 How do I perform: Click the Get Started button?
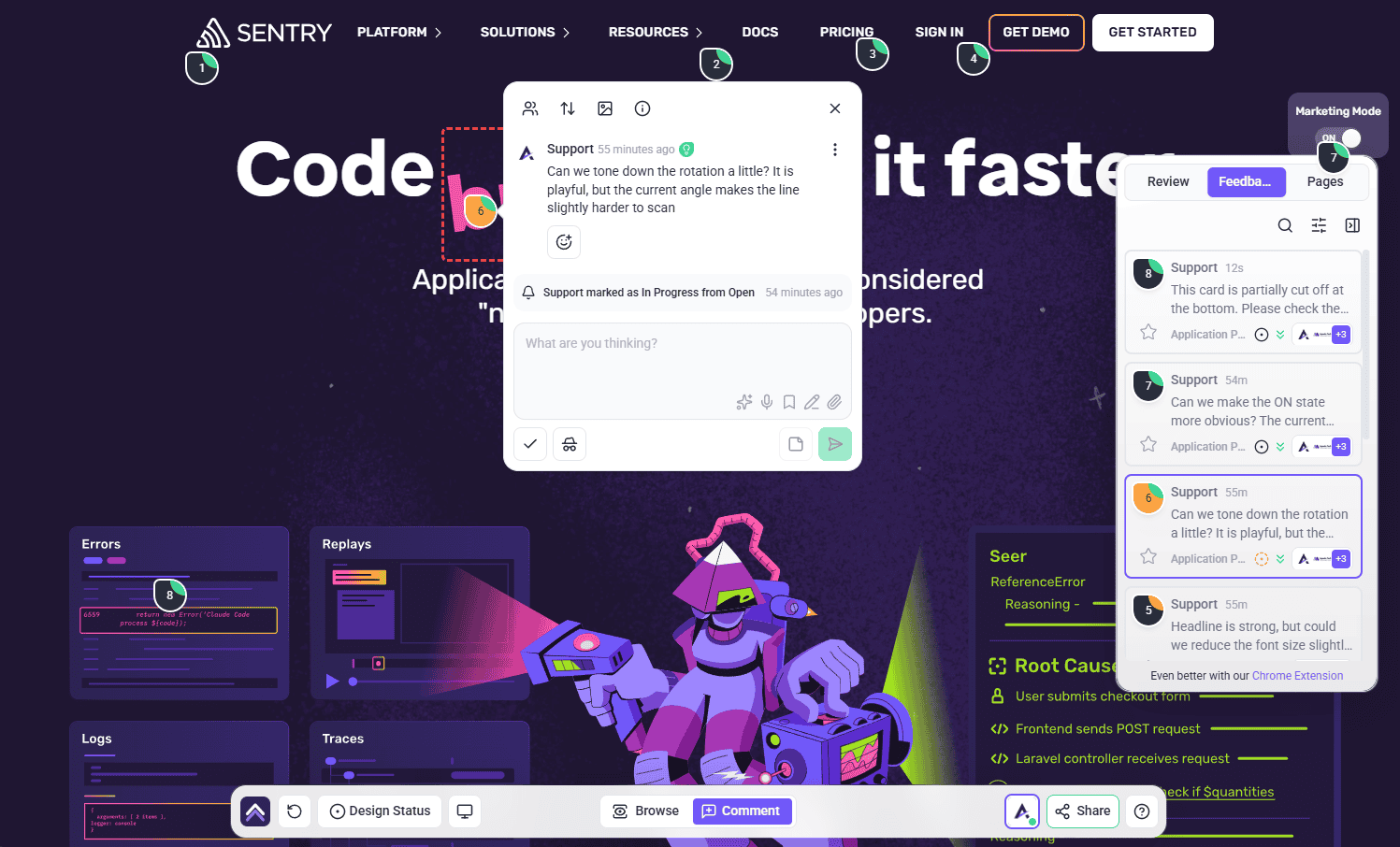pos(1153,32)
